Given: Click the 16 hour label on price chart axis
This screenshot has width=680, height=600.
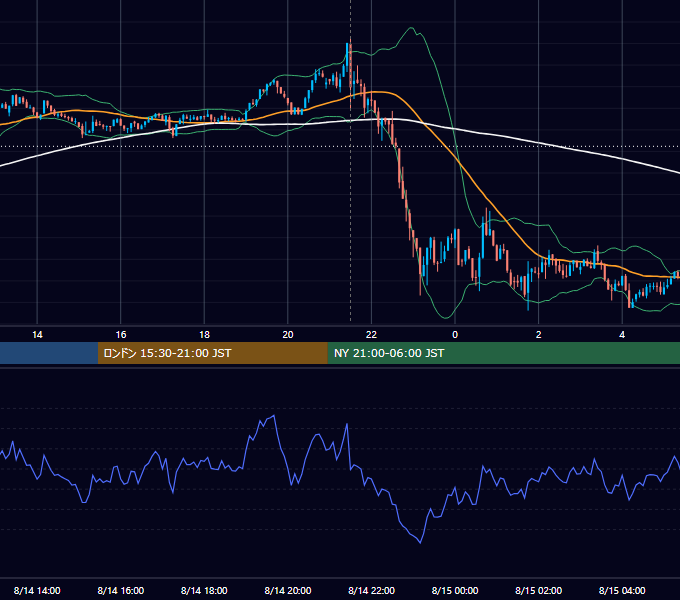Looking at the screenshot, I should (121, 335).
